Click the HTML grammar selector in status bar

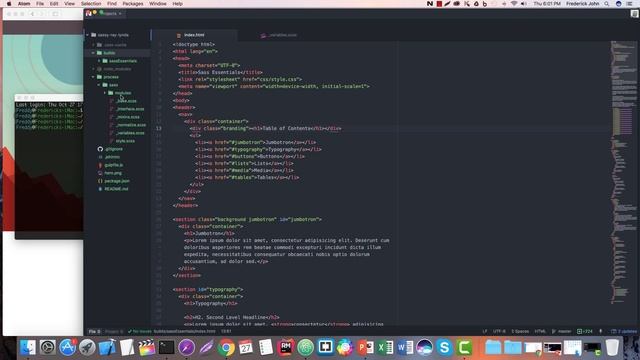540,331
